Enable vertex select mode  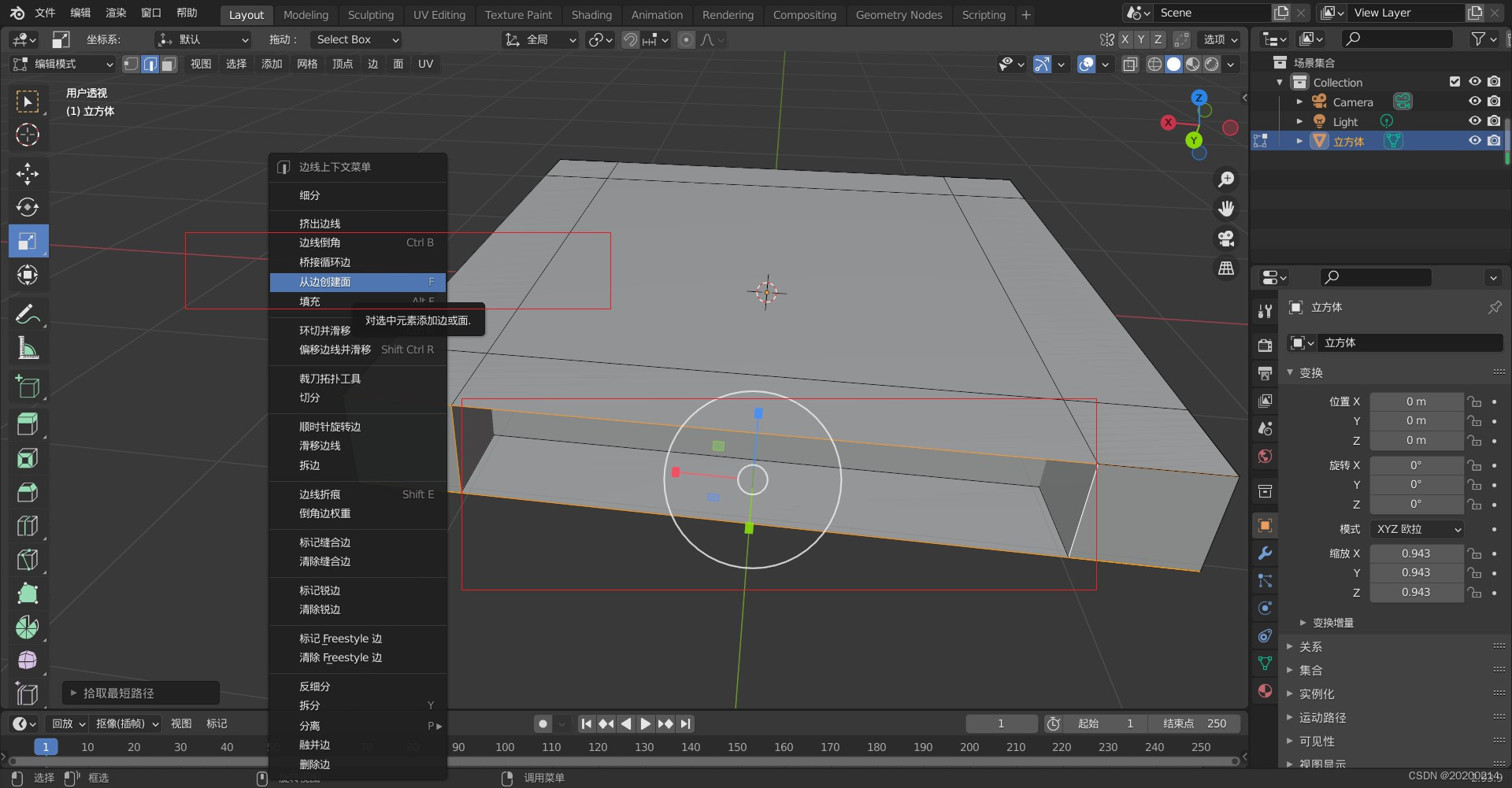pos(131,65)
